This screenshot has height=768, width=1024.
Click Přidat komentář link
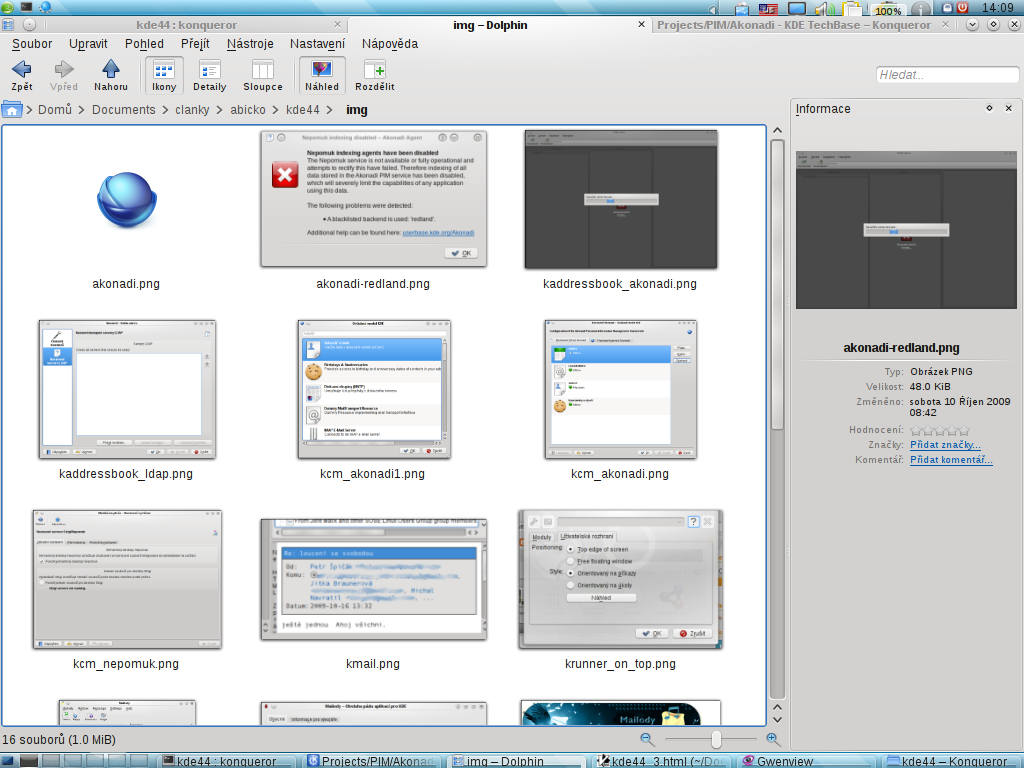click(951, 460)
